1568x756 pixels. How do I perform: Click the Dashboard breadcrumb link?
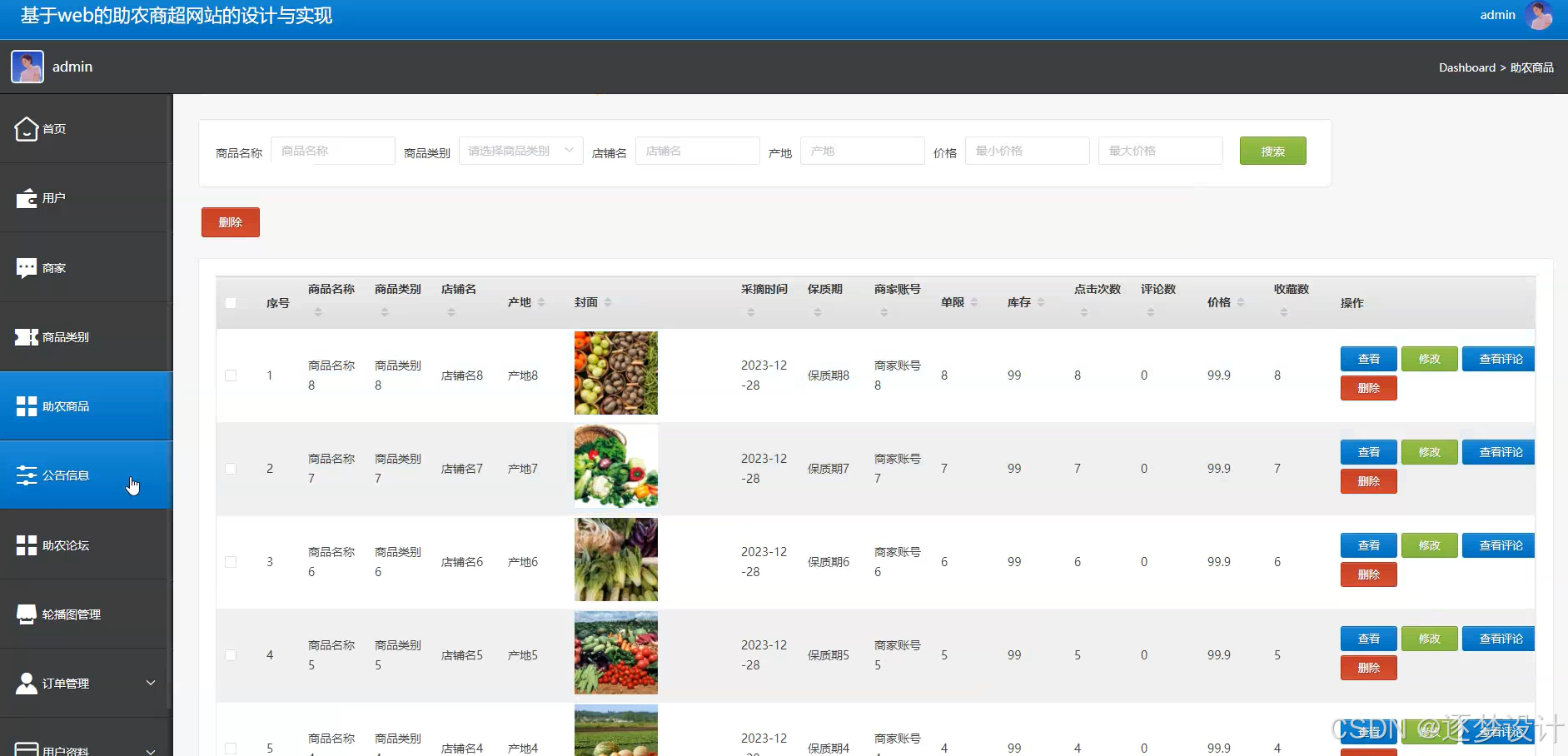coord(1467,67)
